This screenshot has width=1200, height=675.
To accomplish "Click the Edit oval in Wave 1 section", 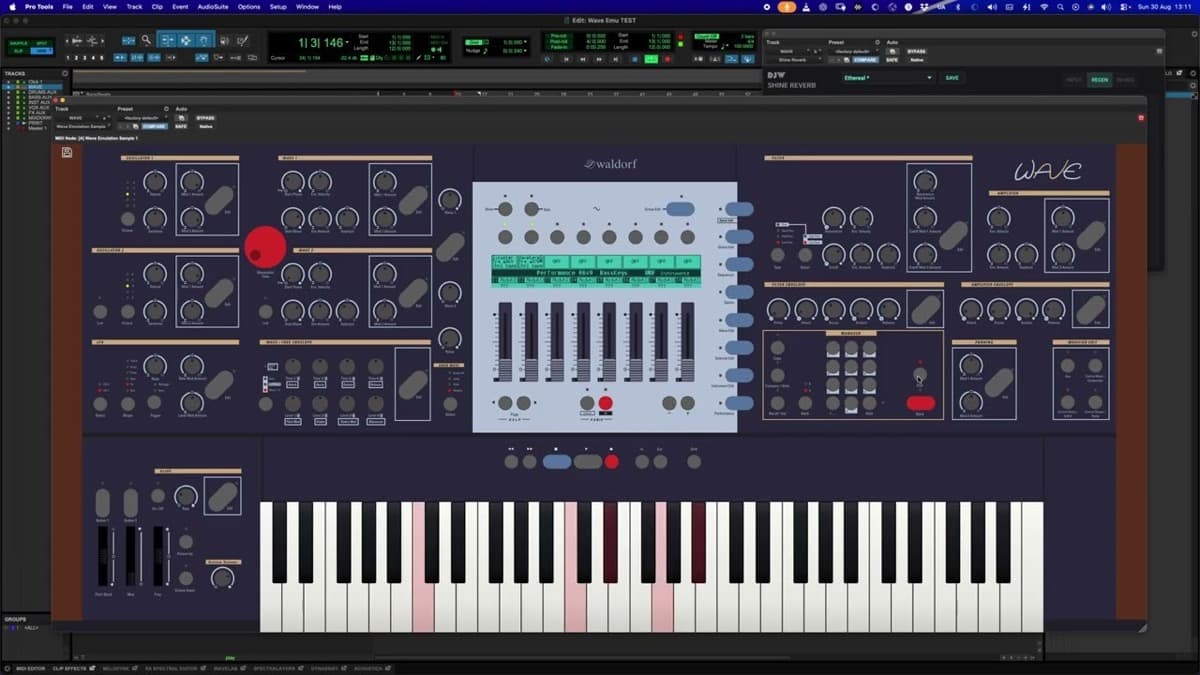I will click(x=411, y=200).
